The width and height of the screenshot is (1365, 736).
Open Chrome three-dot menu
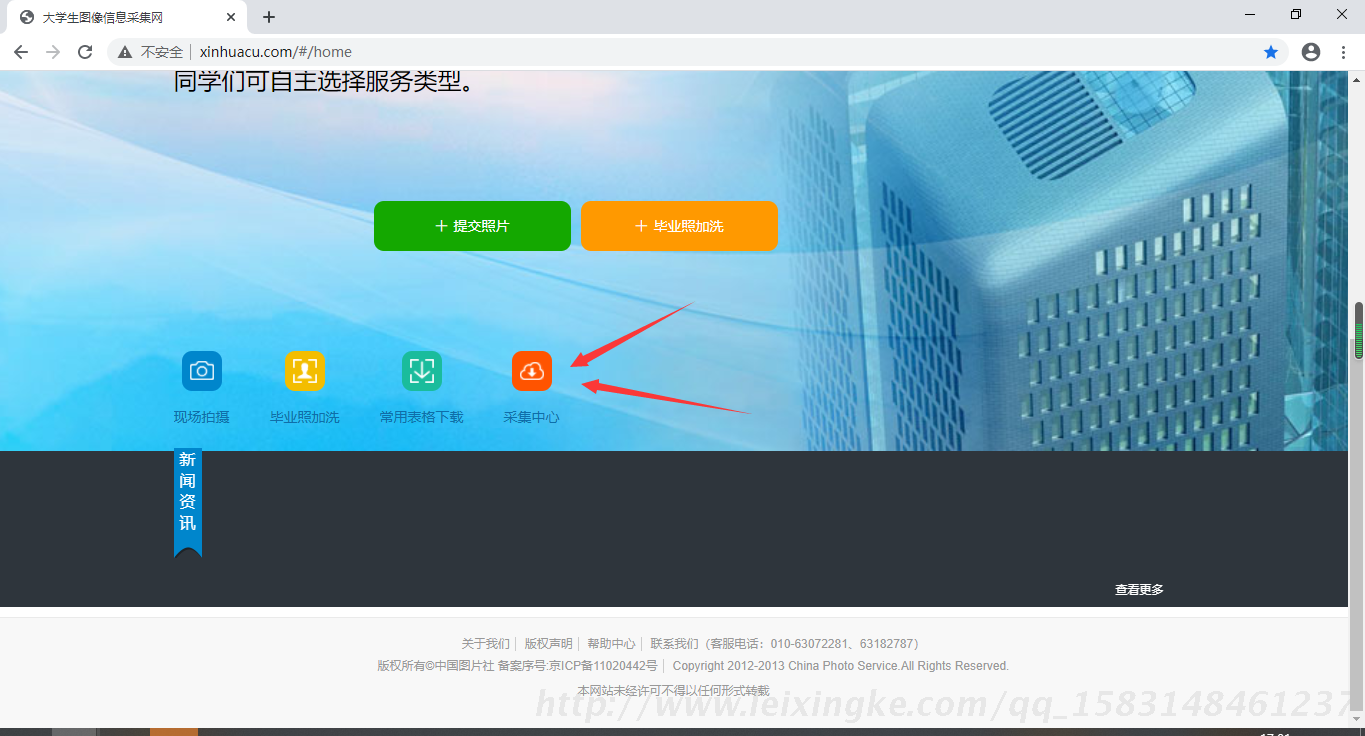(1343, 52)
